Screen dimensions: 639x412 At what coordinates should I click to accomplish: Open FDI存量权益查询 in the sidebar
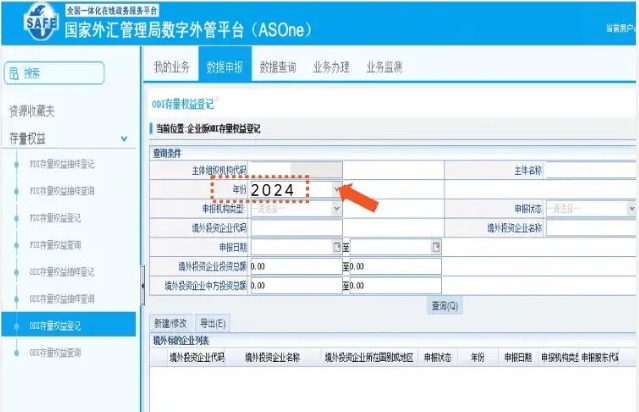(x=55, y=245)
